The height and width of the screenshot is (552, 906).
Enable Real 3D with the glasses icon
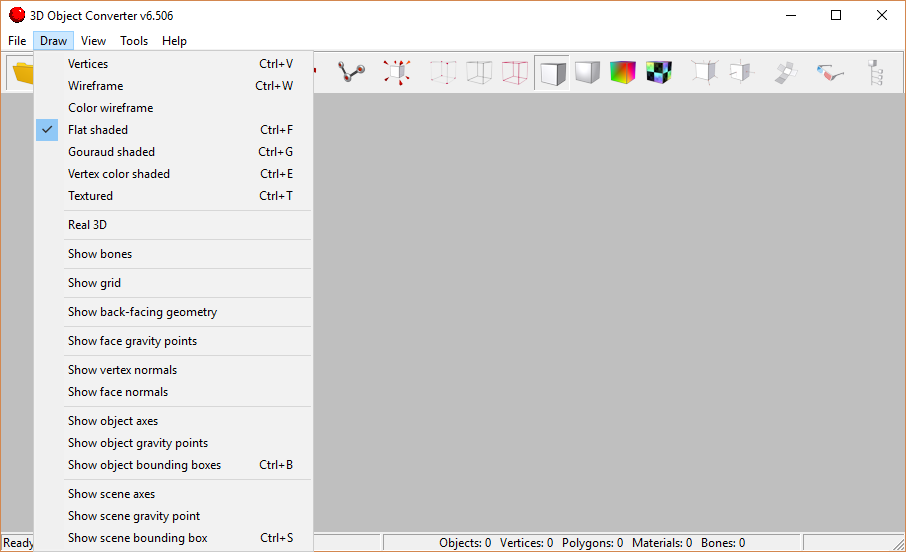pyautogui.click(x=830, y=72)
